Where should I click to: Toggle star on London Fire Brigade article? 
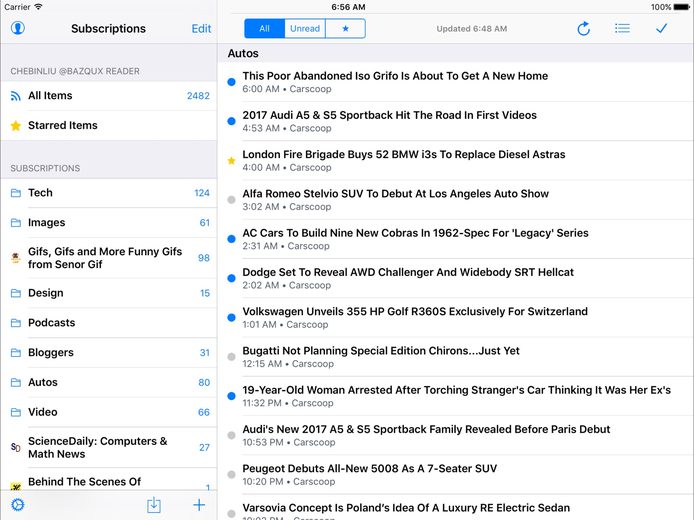pyautogui.click(x=231, y=161)
